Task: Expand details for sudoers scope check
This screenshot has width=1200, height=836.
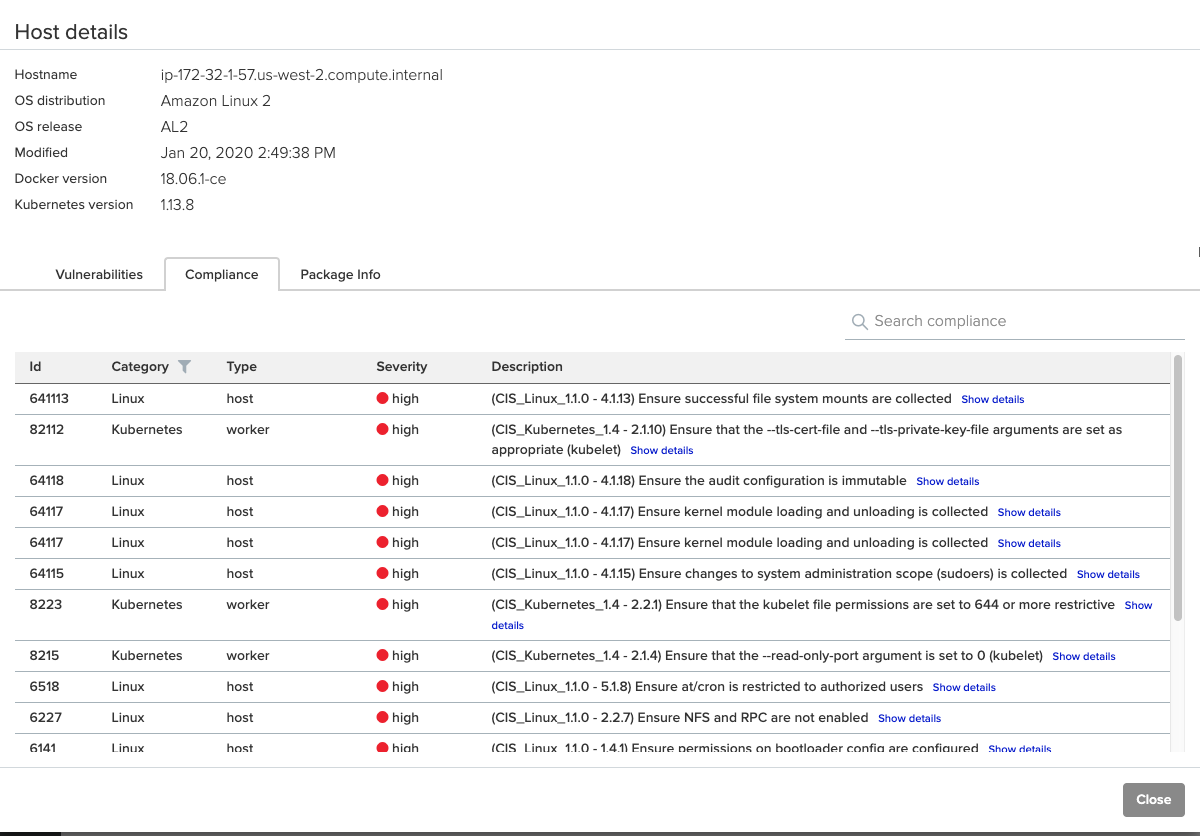Action: click(x=1108, y=575)
